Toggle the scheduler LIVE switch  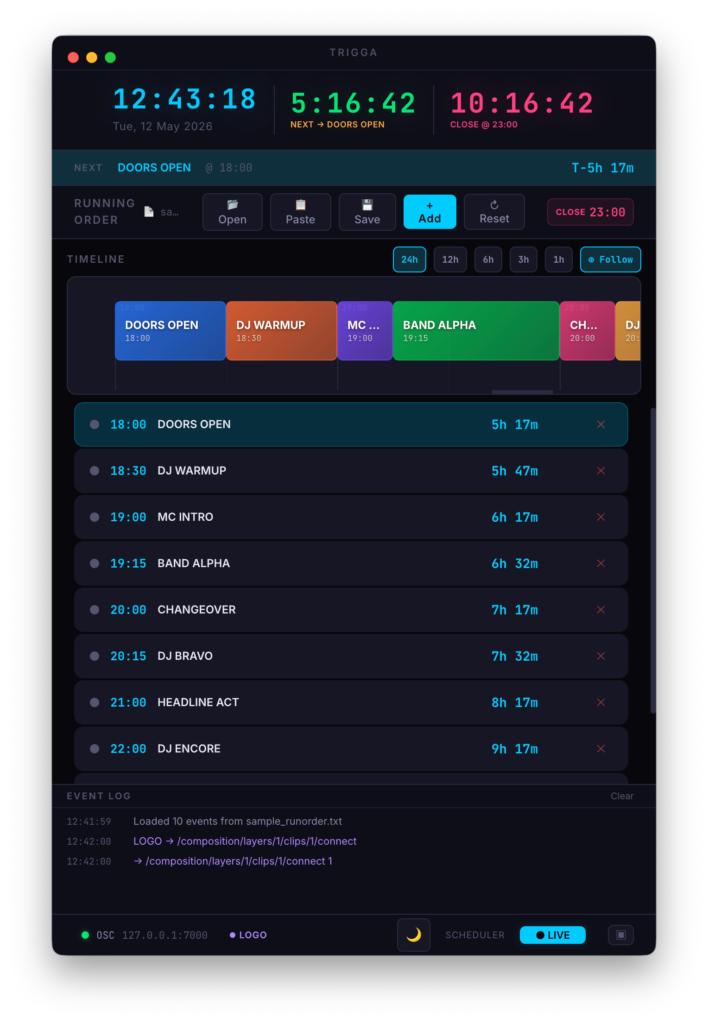(553, 935)
